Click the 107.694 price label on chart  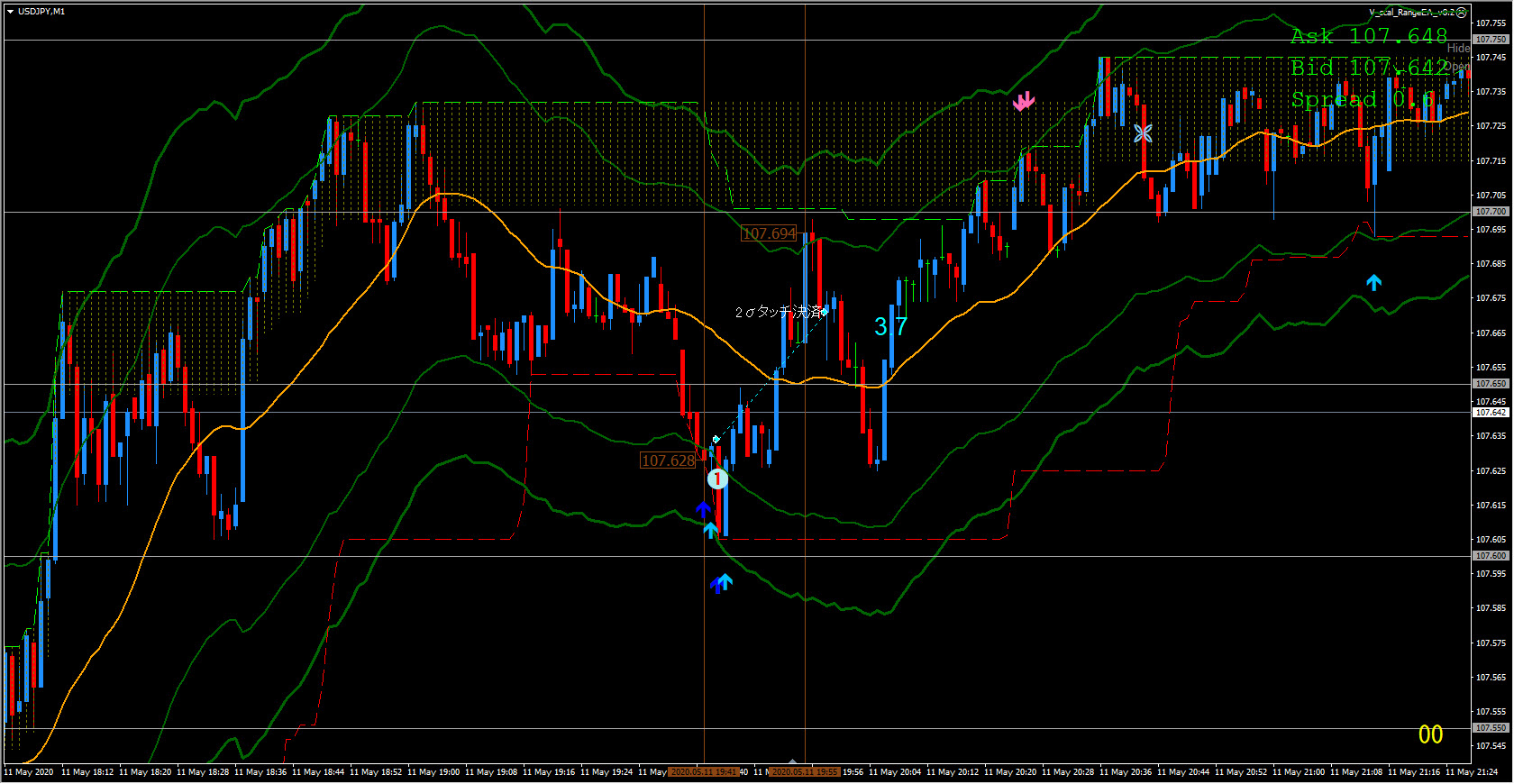coord(769,233)
